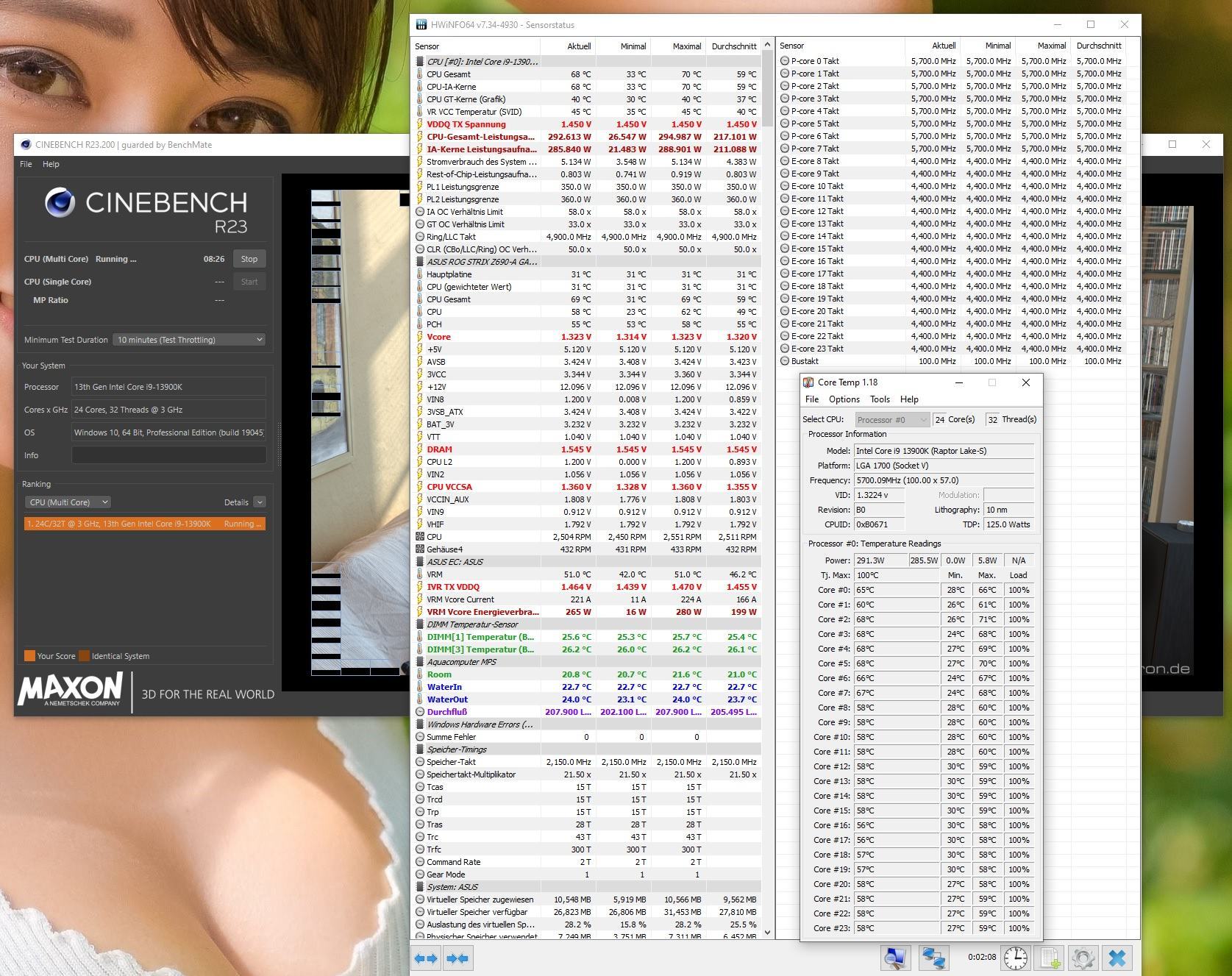Viewport: 1232px width, 976px height.
Task: Click HWiNFO logging start sheet icon
Action: (x=1050, y=958)
